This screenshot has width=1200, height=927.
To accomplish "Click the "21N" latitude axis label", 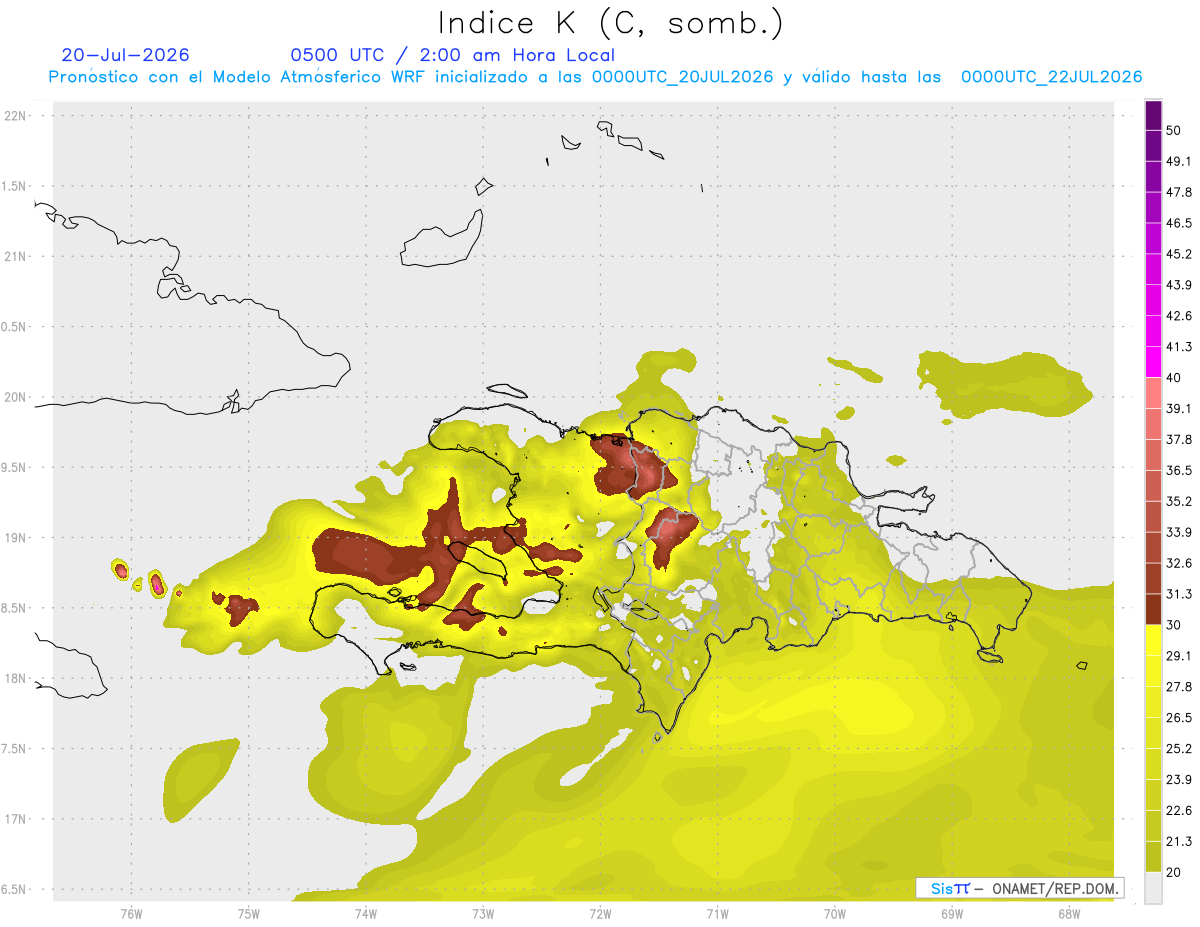I will (x=16, y=256).
